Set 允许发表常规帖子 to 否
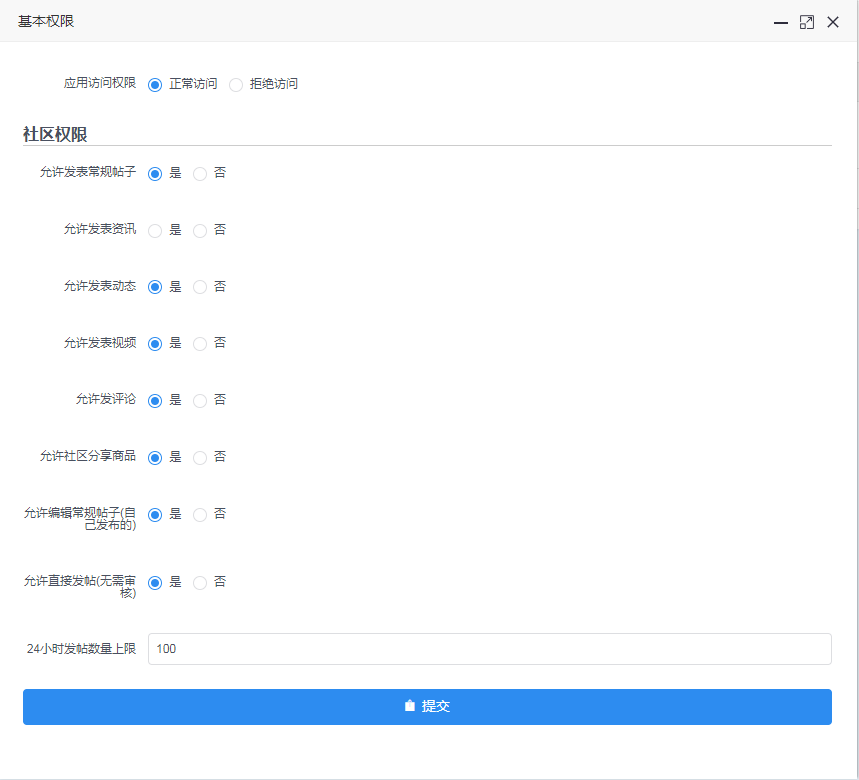The width and height of the screenshot is (859, 780). (x=200, y=174)
